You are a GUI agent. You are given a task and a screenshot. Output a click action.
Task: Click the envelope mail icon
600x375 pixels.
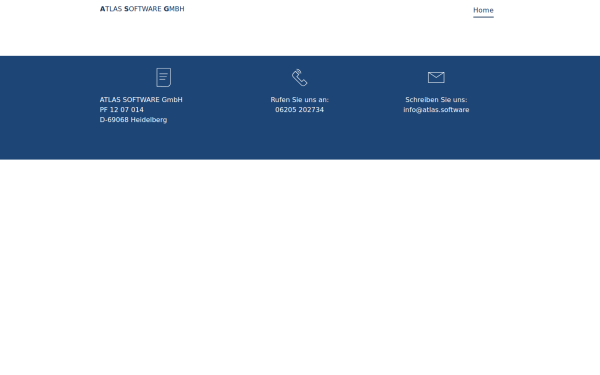tap(436, 77)
